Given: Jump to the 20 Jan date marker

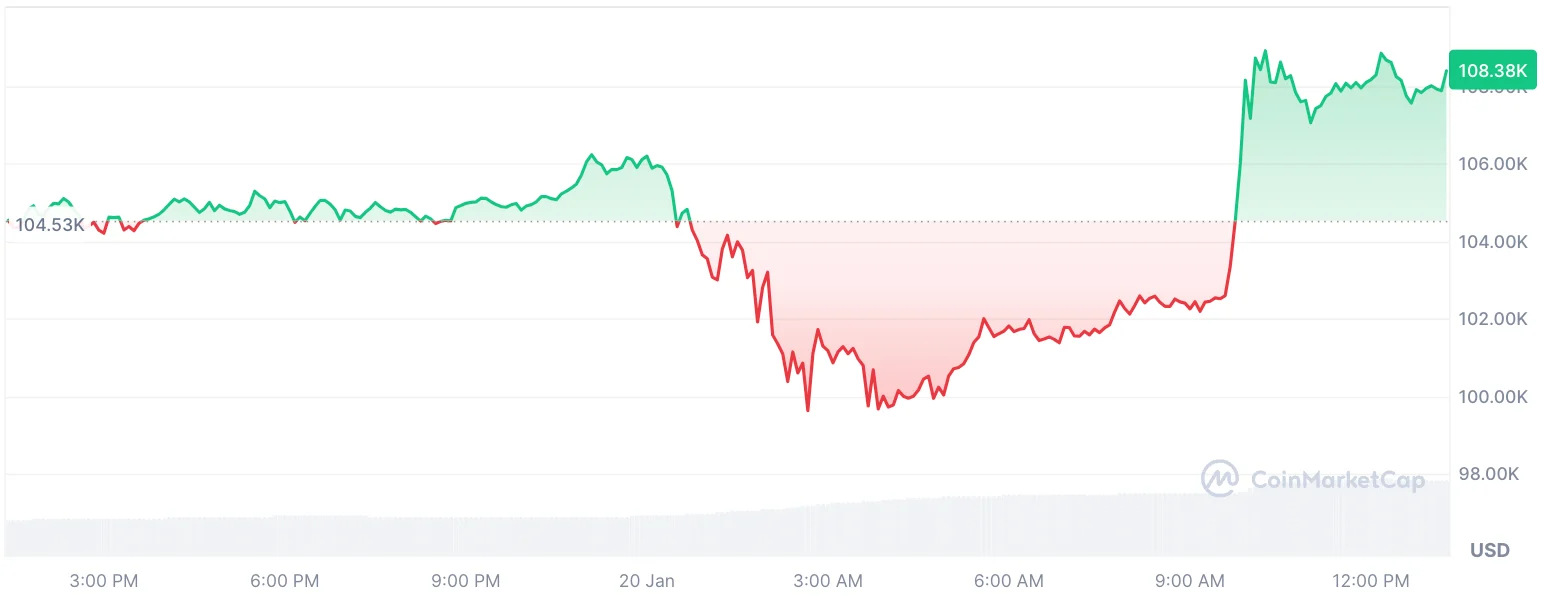Looking at the screenshot, I should tap(646, 581).
